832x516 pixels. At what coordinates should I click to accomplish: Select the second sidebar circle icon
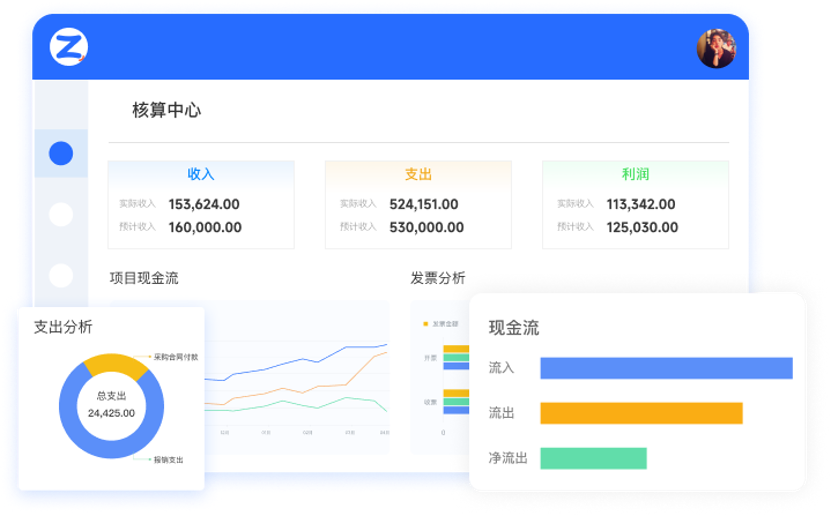tap(61, 214)
